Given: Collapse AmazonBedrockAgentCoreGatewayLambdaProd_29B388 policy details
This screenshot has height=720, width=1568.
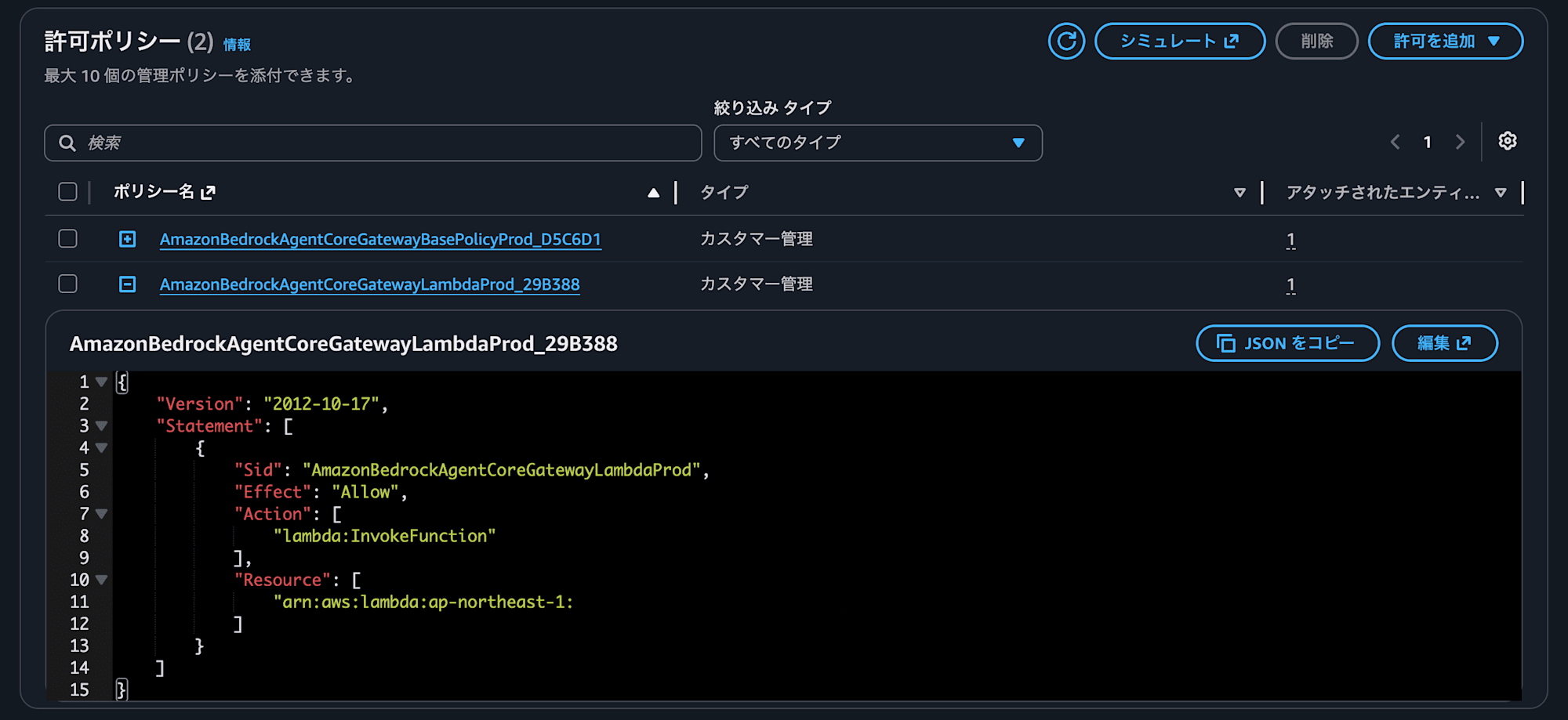Looking at the screenshot, I should pos(127,284).
